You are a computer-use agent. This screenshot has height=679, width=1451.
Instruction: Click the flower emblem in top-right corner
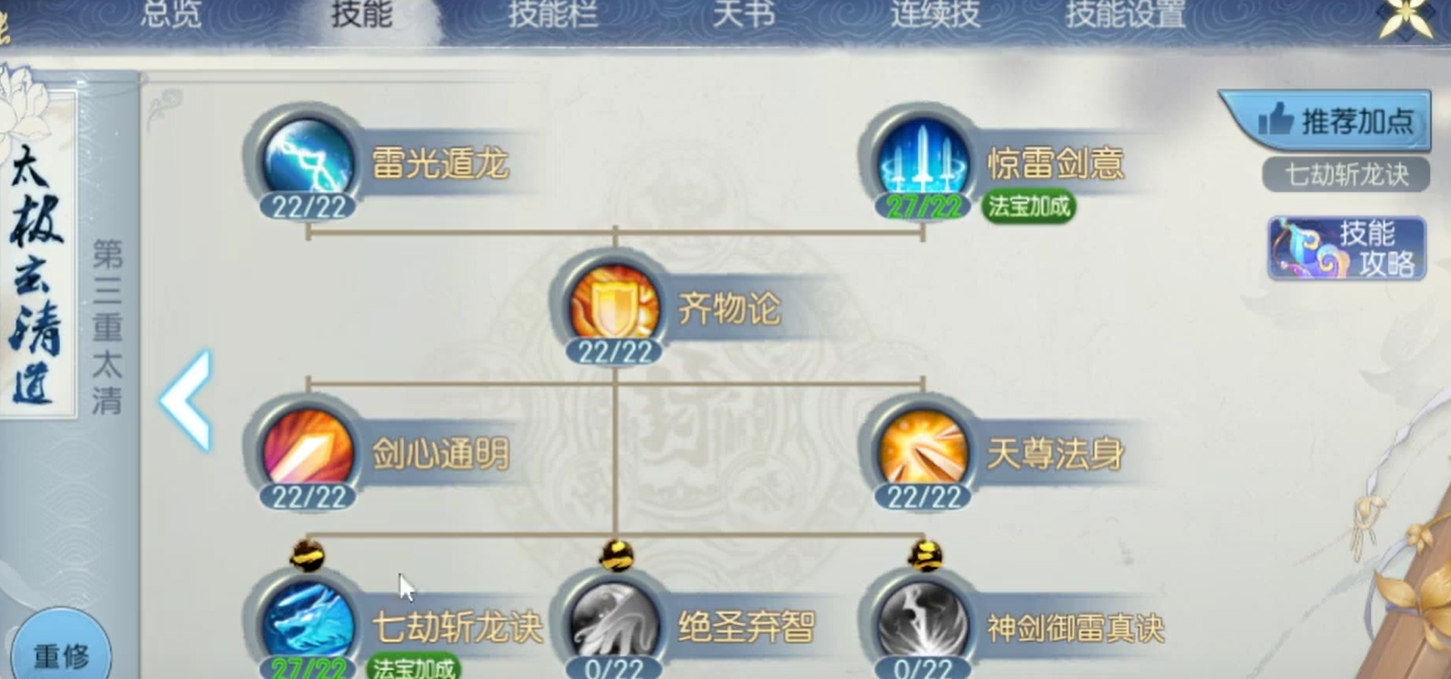(1405, 19)
